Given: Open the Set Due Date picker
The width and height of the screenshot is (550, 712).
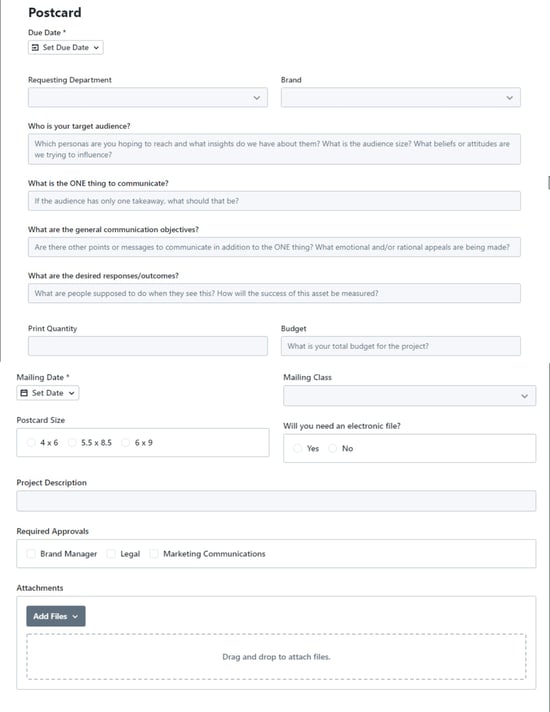Looking at the screenshot, I should click(x=65, y=47).
